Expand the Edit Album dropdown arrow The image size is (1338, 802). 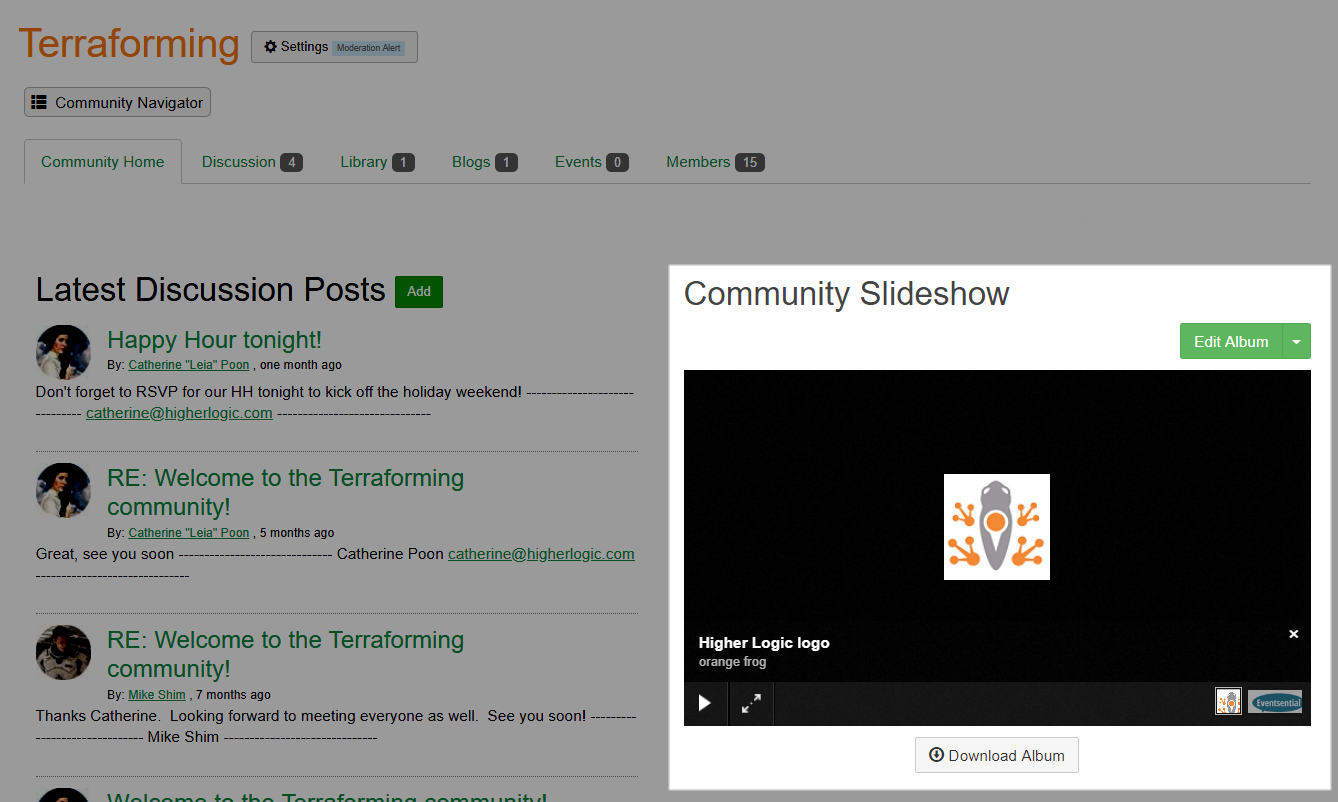[x=1296, y=341]
